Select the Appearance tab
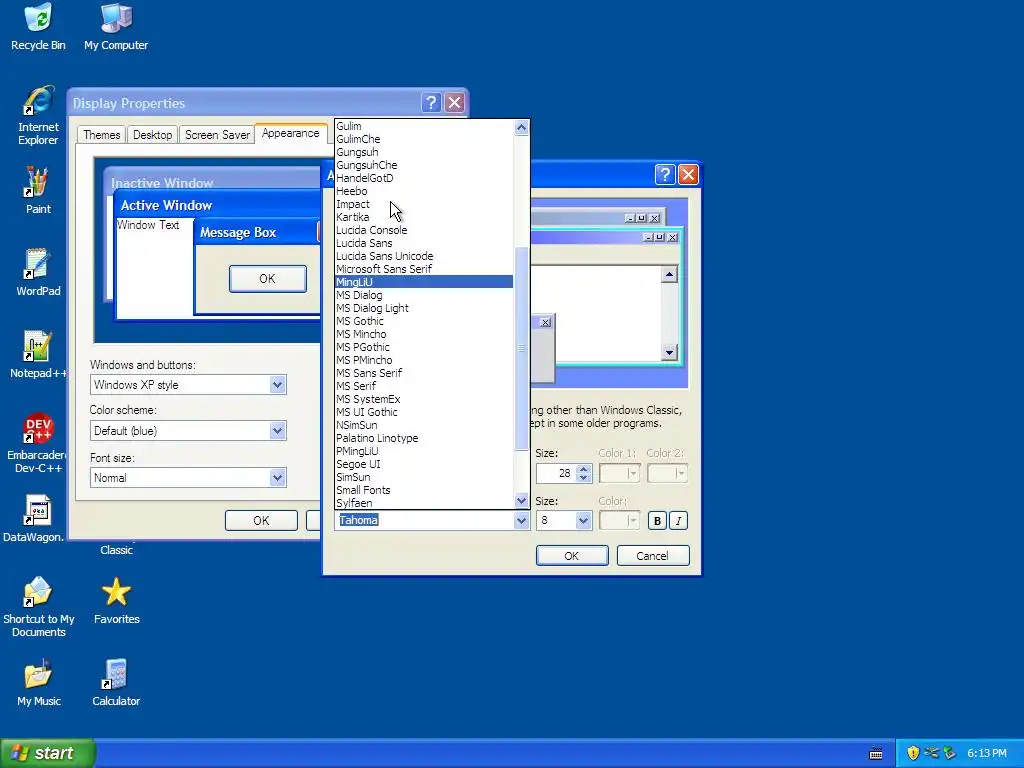Screen dimensions: 1024x768 click(x=291, y=133)
